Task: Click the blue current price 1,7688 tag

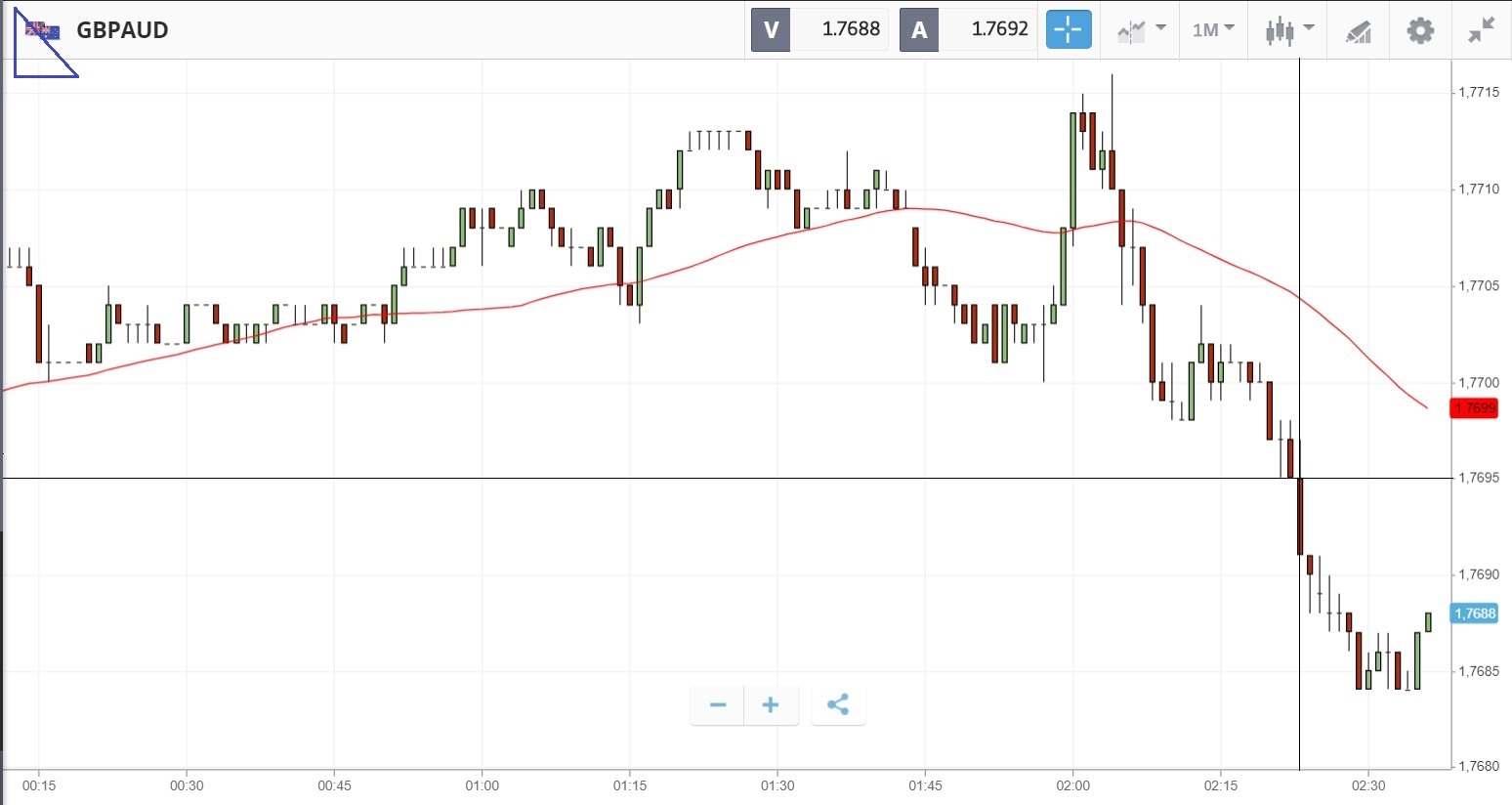Action: (1475, 614)
